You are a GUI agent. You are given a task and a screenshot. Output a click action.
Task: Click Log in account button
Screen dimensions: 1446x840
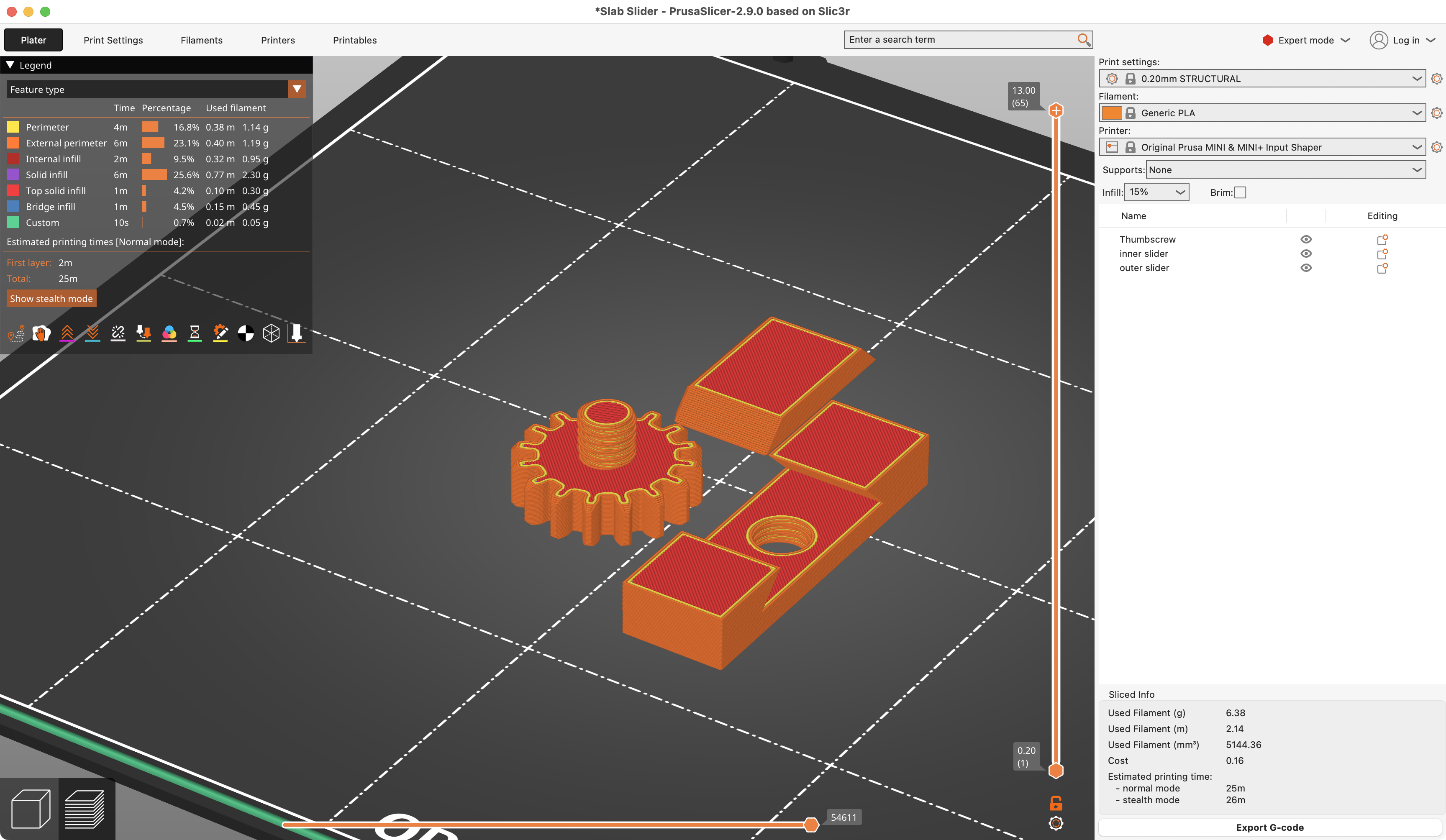pos(1402,40)
